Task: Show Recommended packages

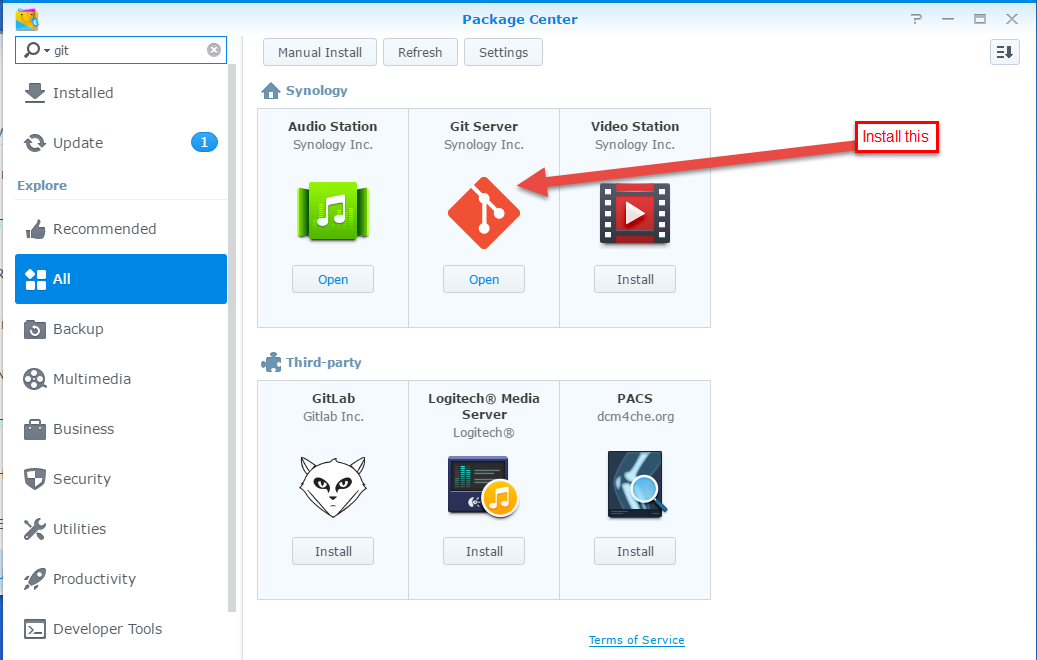Action: tap(121, 229)
